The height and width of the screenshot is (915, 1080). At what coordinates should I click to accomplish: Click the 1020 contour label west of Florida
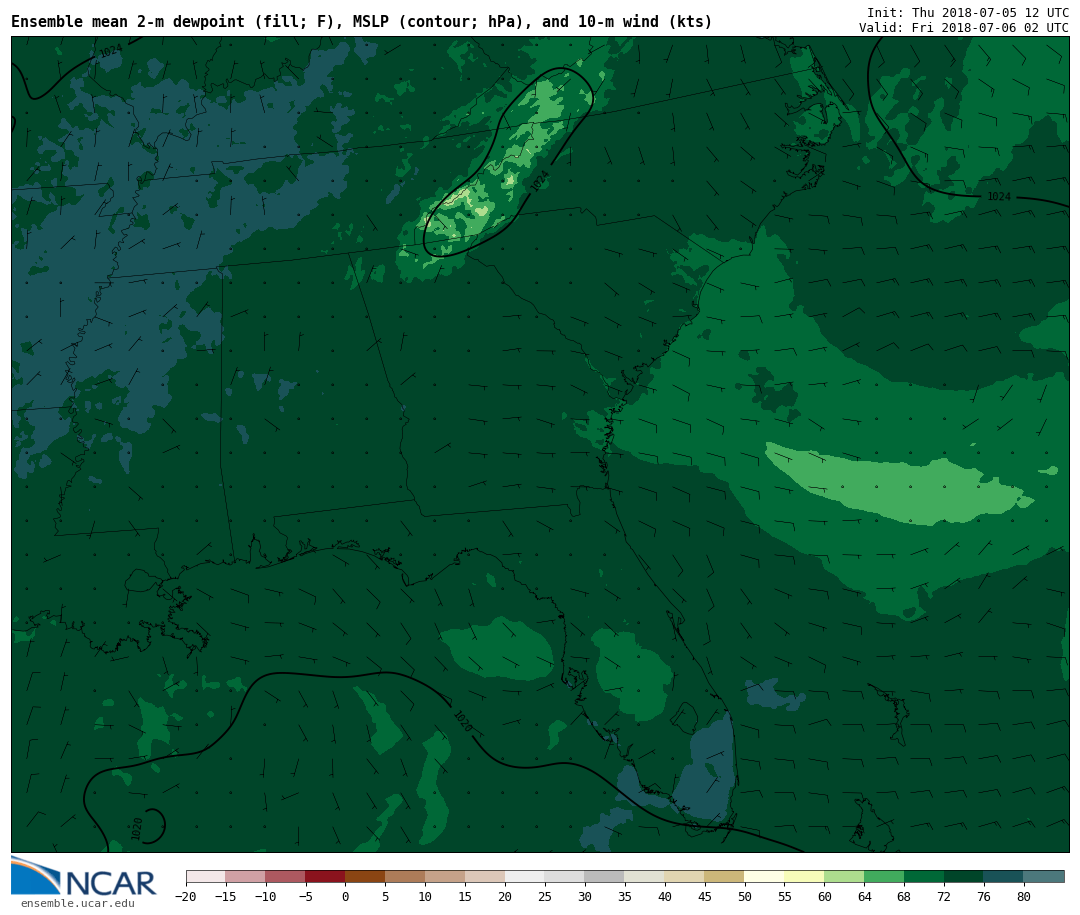click(462, 721)
